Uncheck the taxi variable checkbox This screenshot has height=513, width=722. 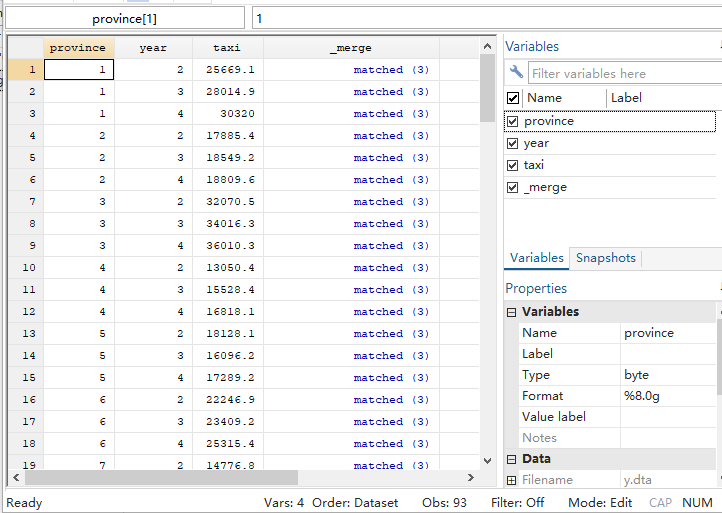tap(512, 165)
